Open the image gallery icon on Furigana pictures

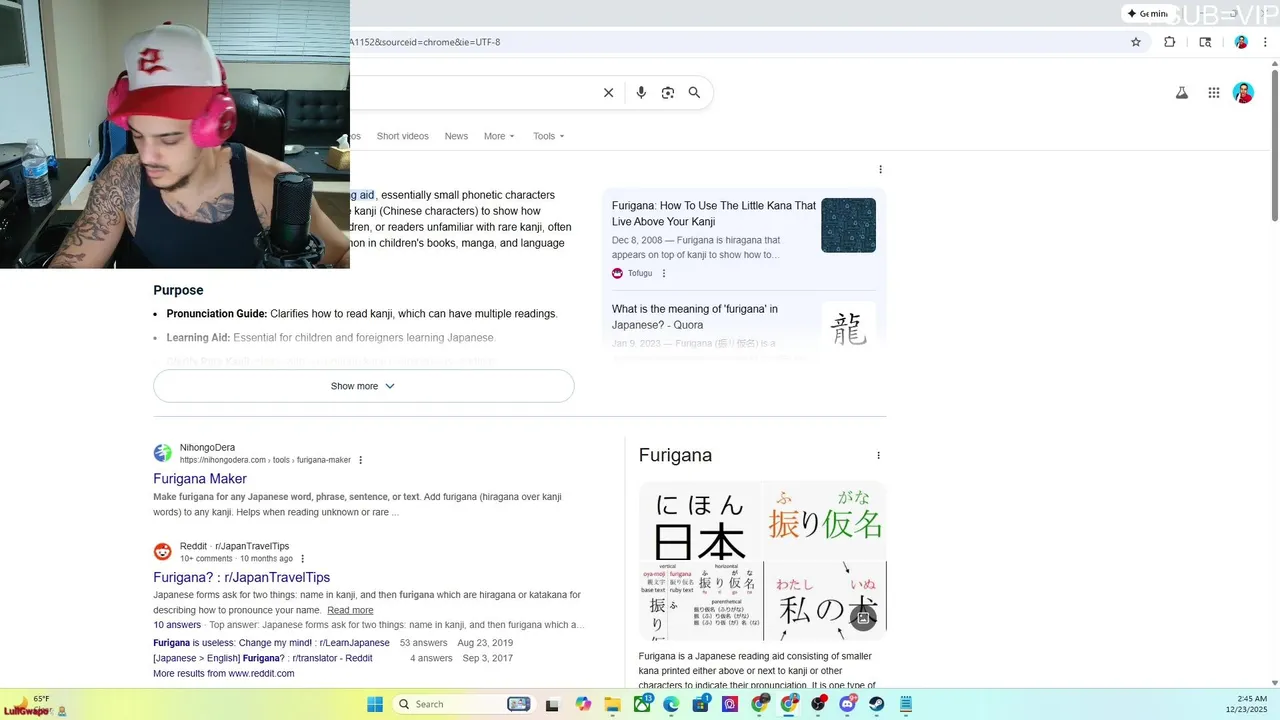864,618
